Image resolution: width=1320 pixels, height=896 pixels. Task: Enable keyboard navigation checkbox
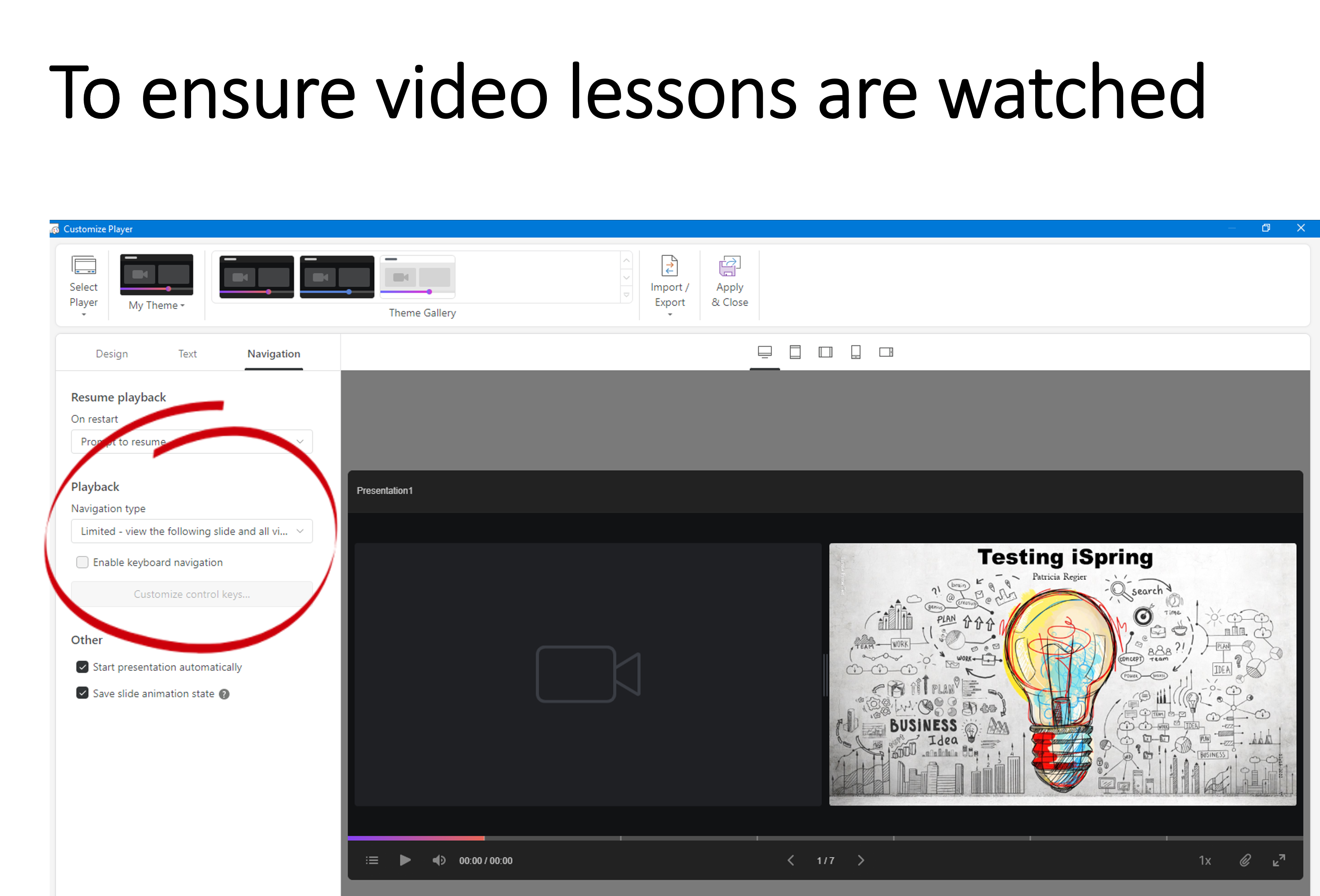tap(83, 562)
